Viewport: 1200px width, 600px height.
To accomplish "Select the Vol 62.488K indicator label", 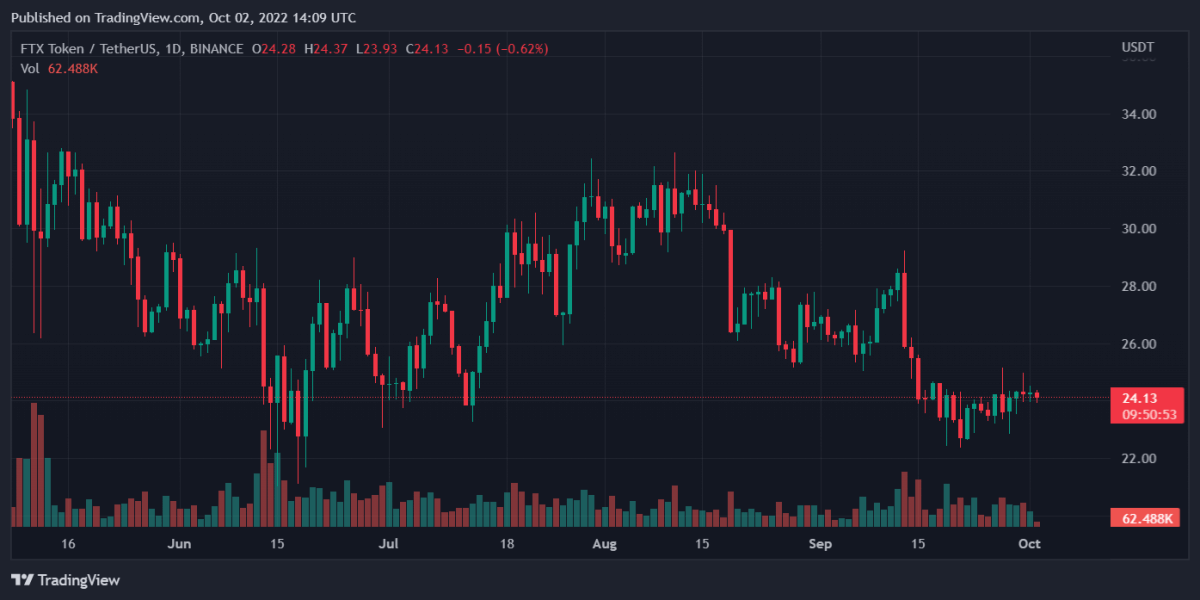I will point(59,68).
